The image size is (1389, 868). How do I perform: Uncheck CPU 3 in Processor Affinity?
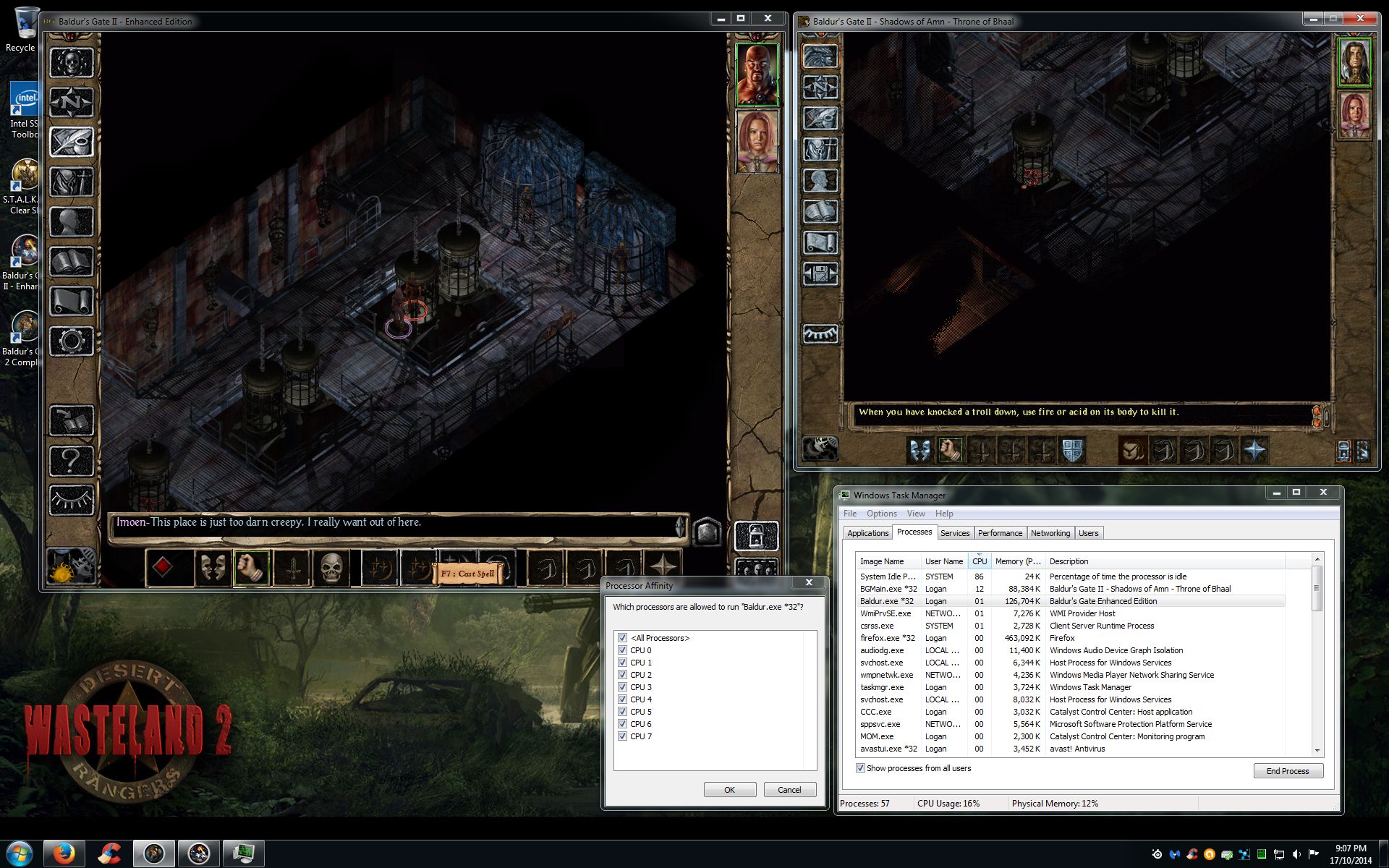click(622, 687)
